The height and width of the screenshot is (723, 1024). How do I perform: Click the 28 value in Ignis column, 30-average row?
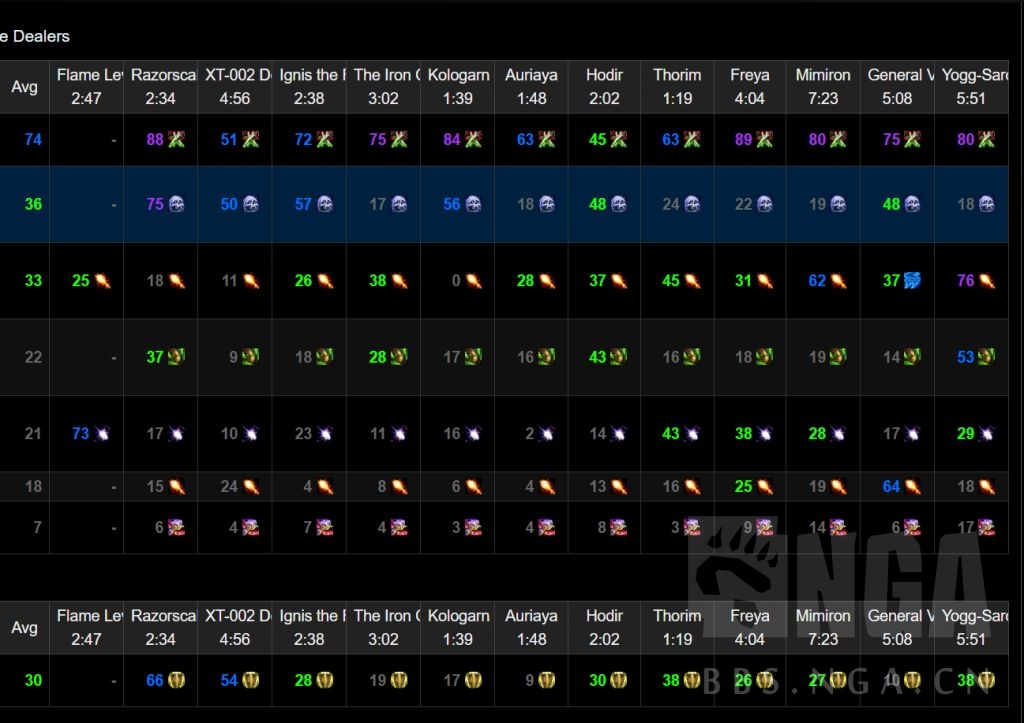(x=303, y=681)
